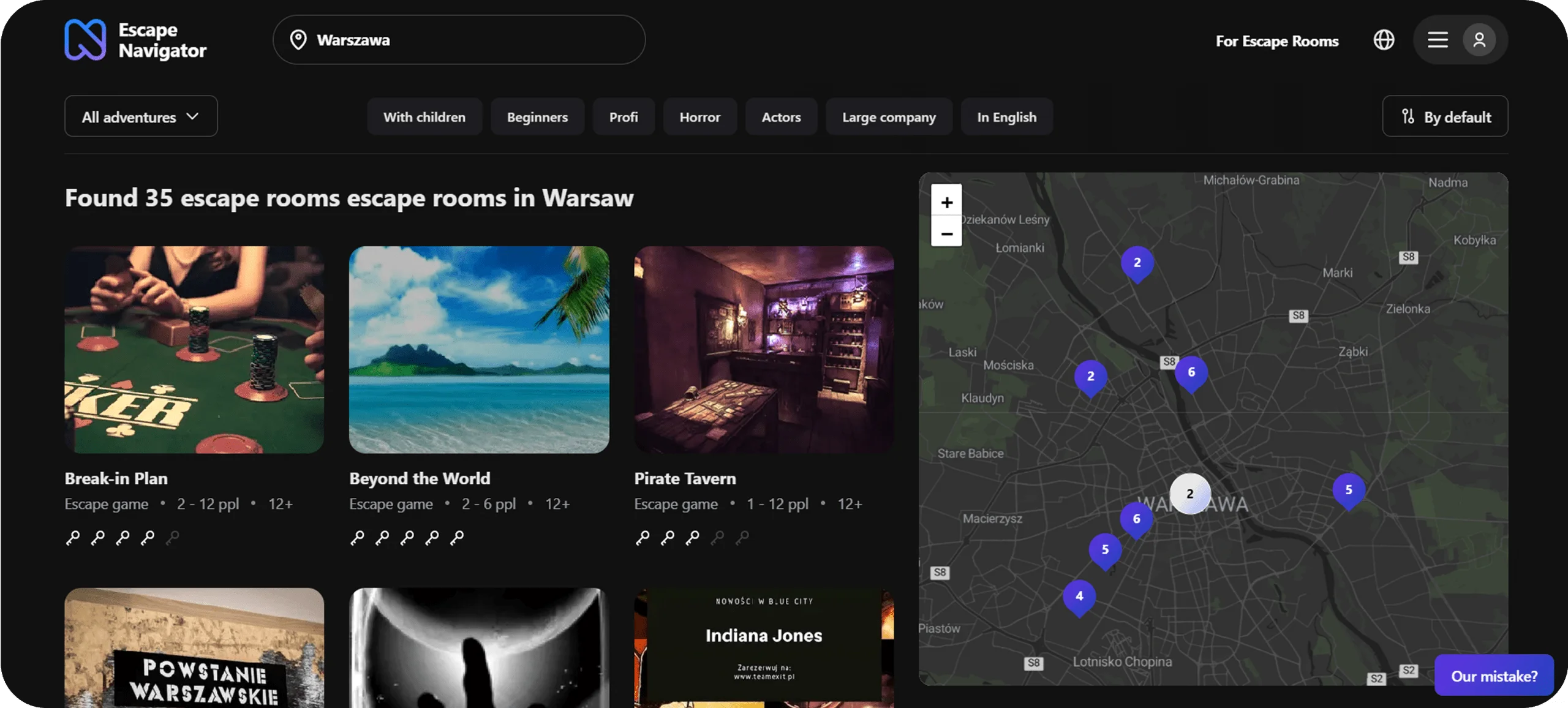Screen dimensions: 1568x708
Task: Open the Indiana Jones thumbnail
Action: (x=764, y=648)
